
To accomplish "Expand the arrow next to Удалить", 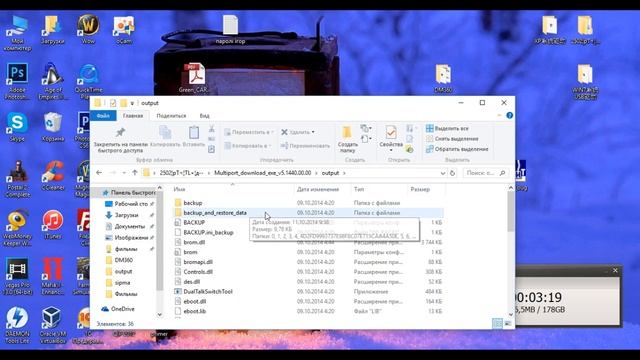I will [313, 132].
